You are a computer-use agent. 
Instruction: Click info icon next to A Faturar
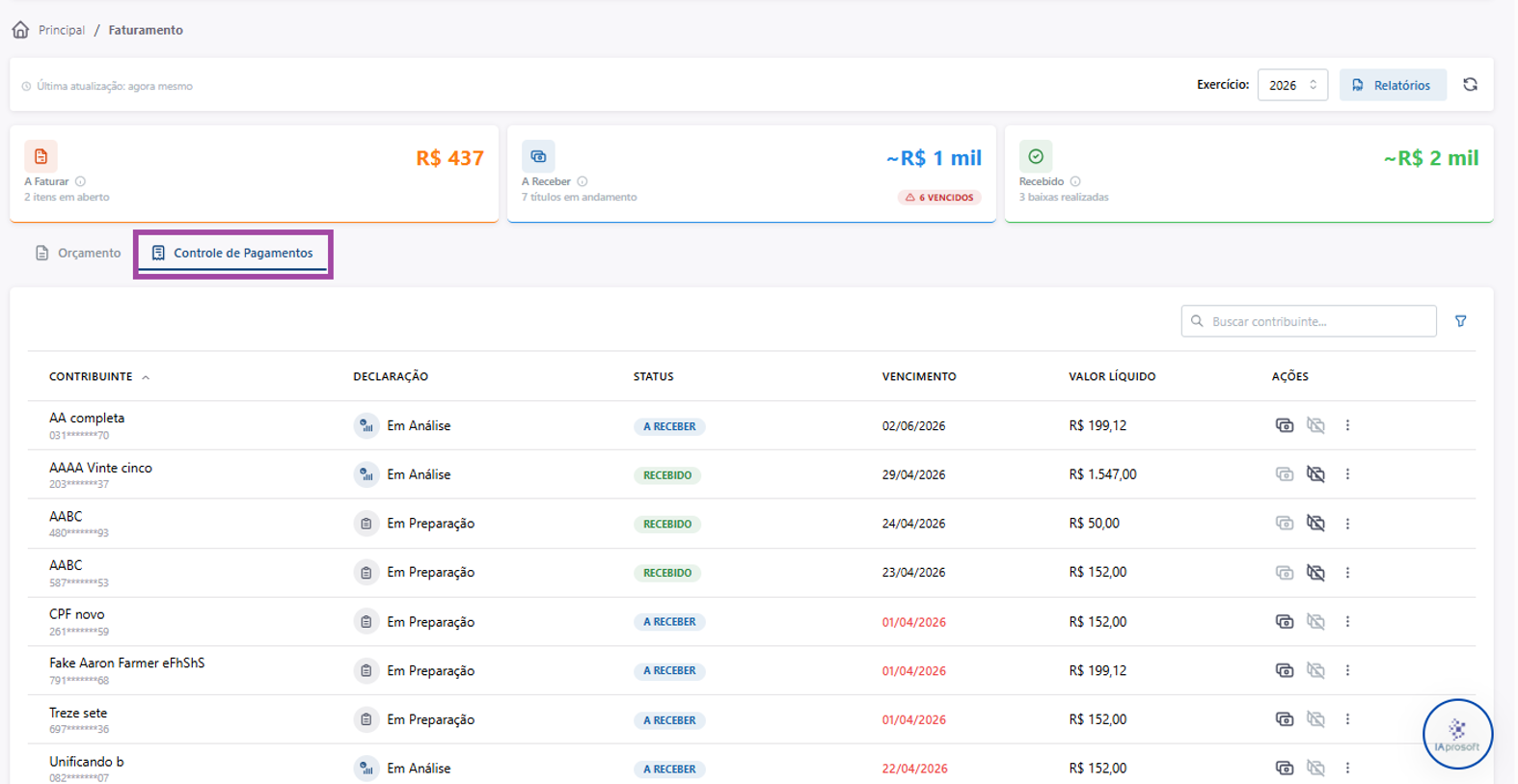(81, 181)
